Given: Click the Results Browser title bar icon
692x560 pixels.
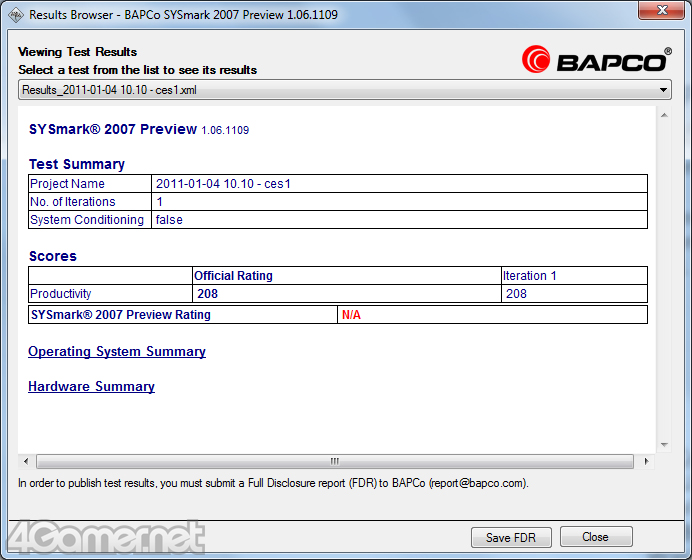Looking at the screenshot, I should click(x=15, y=15).
